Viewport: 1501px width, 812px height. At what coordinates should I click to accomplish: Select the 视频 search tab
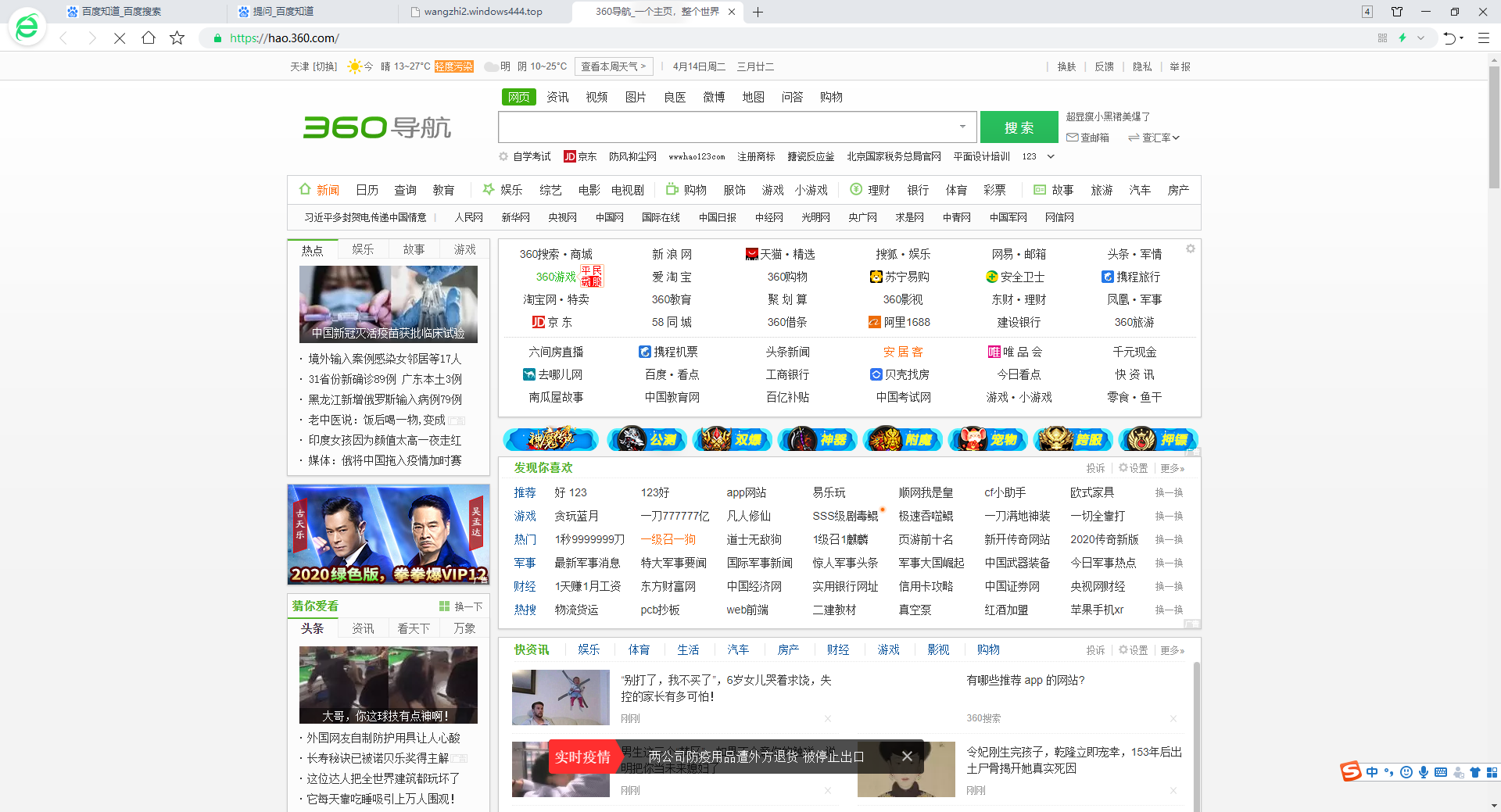tap(596, 97)
